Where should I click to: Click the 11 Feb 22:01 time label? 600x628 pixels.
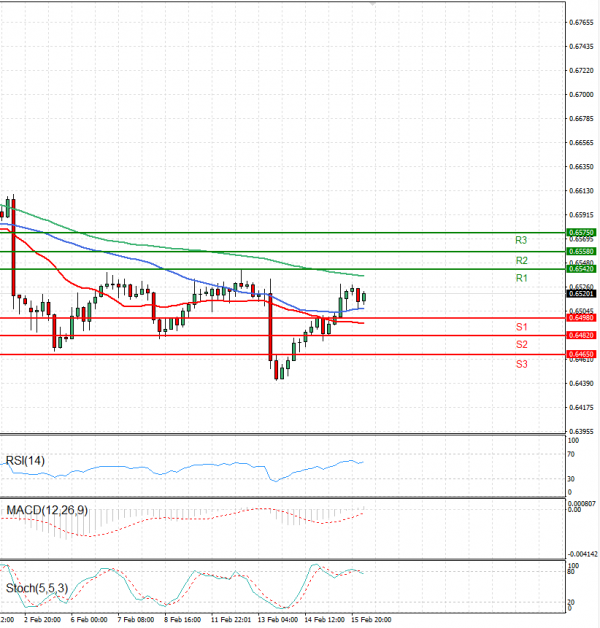pos(231,620)
